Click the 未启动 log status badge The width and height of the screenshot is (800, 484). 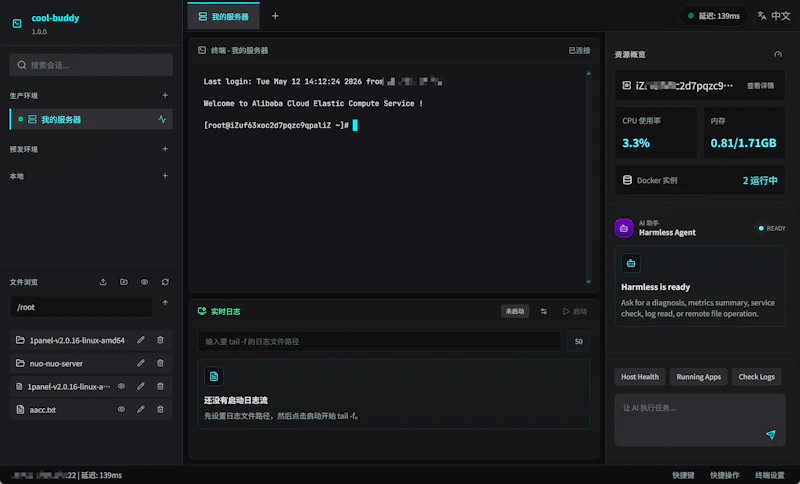[x=515, y=311]
